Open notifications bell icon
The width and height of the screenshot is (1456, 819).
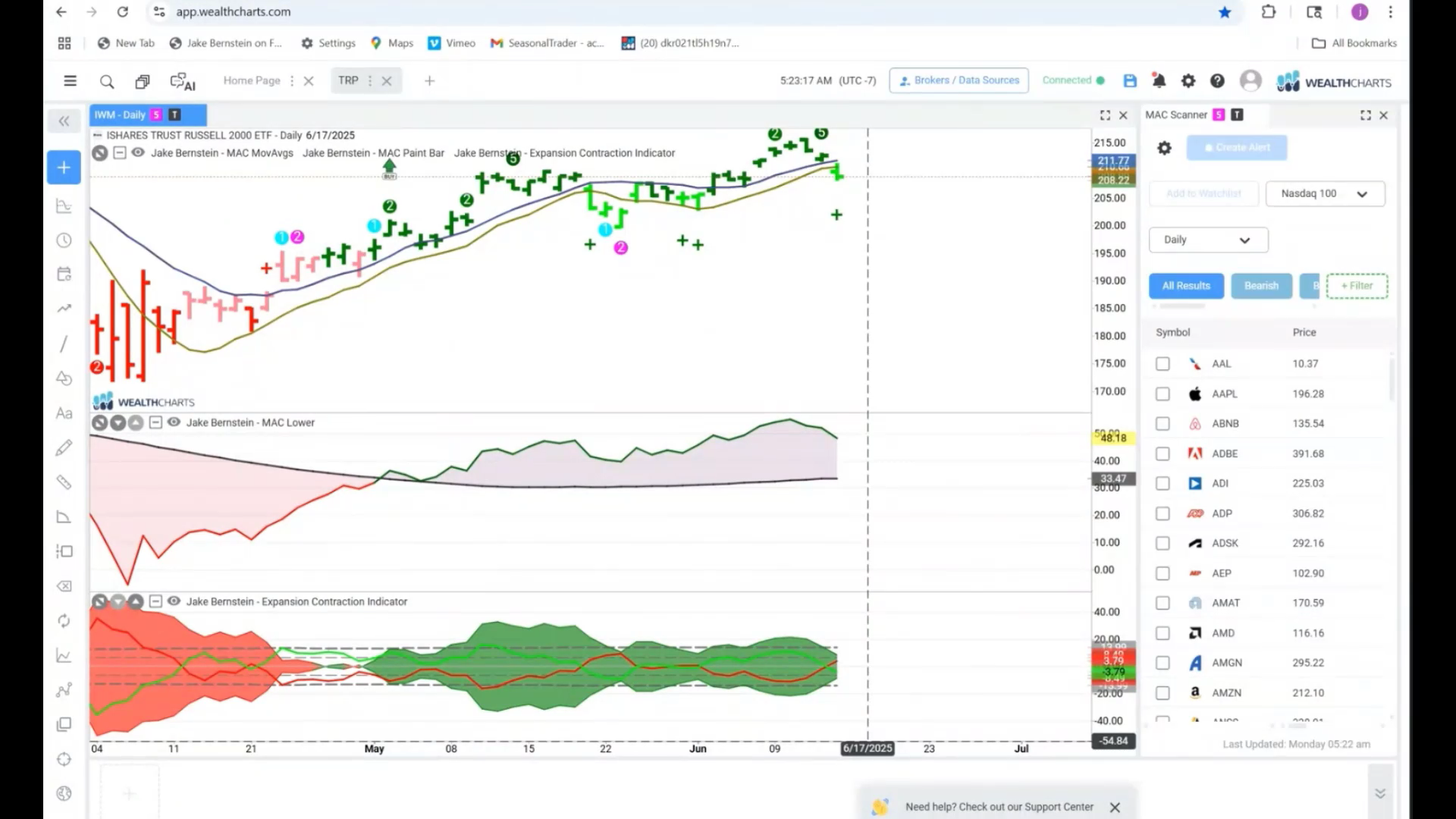click(1159, 80)
